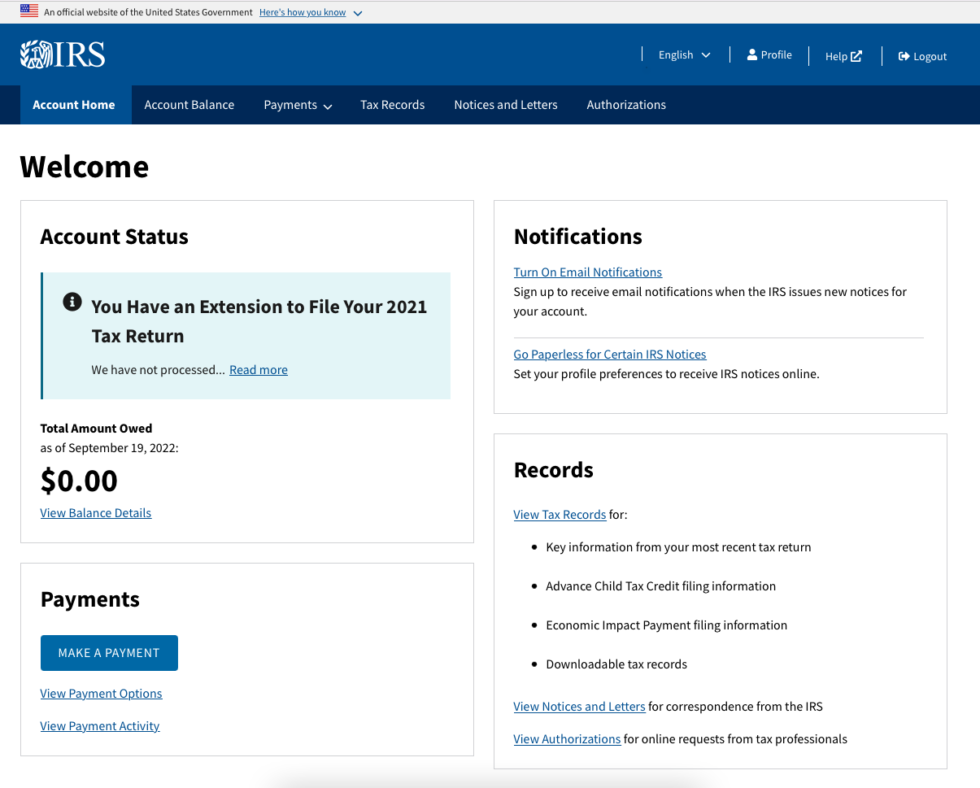Open the Authorizations section
The width and height of the screenshot is (980, 788).
point(626,104)
